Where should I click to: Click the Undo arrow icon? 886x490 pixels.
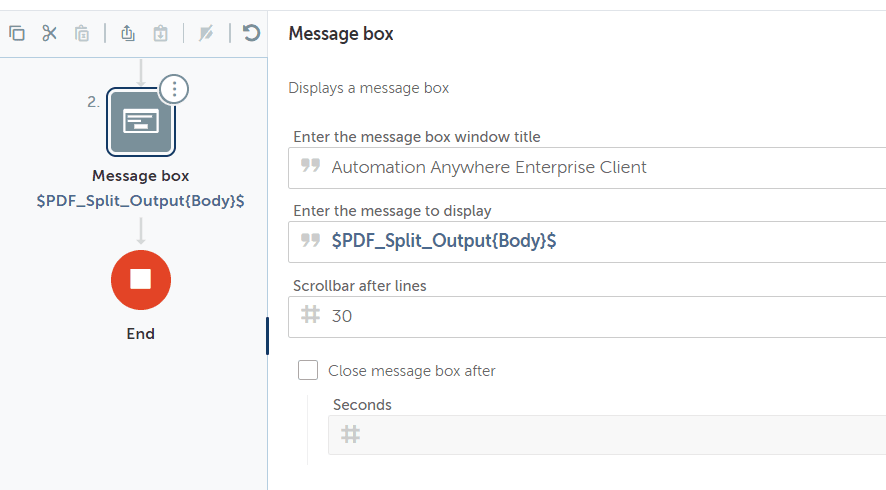coord(251,33)
